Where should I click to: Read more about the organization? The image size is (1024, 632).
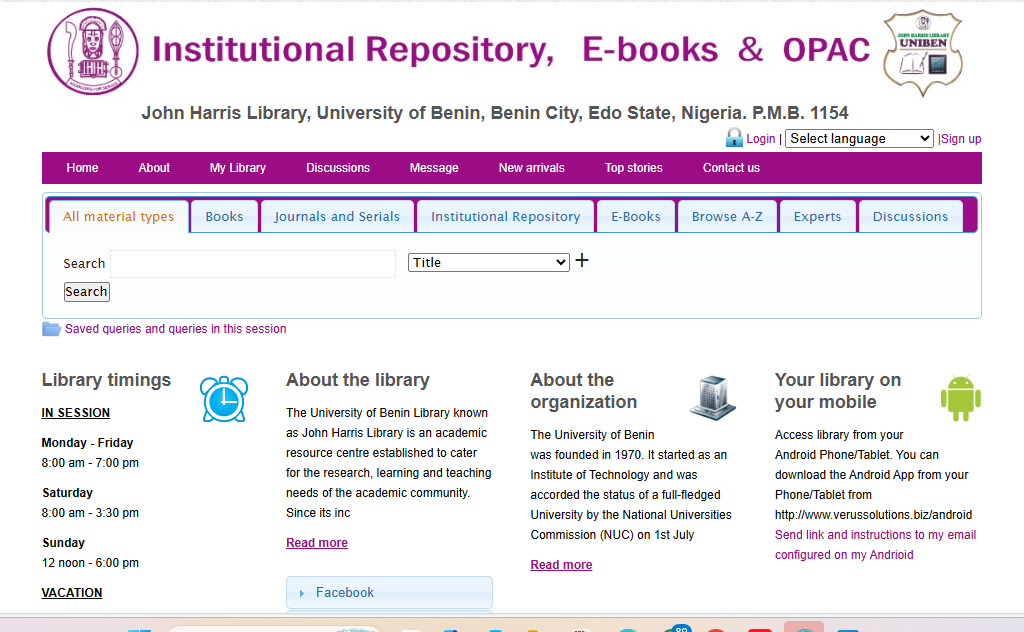(x=561, y=565)
